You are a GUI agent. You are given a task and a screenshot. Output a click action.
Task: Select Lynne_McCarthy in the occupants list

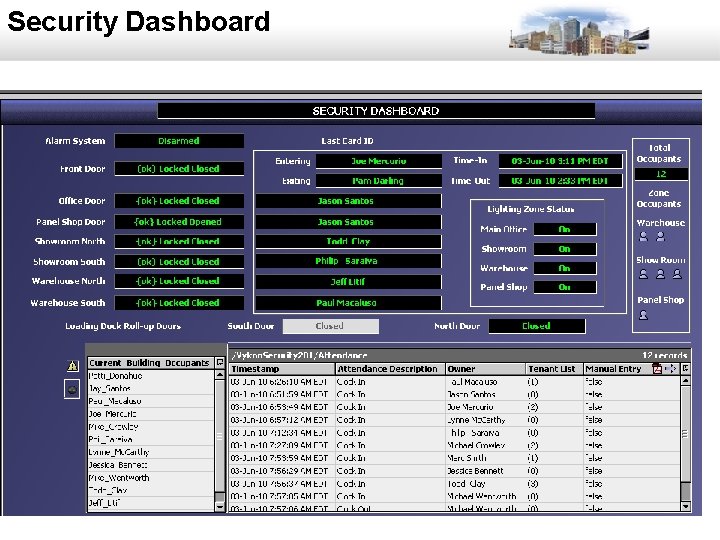pyautogui.click(x=151, y=452)
